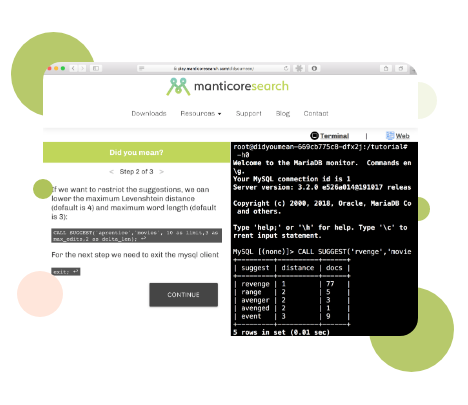The height and width of the screenshot is (405, 468).
Task: Go forward using the browser forward arrow
Action: point(82,68)
